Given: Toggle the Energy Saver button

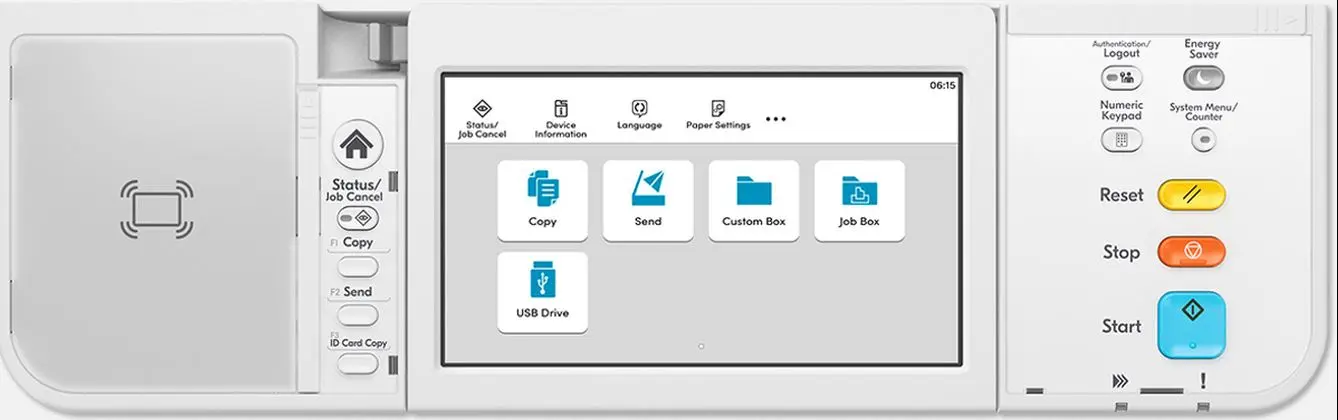Looking at the screenshot, I should [x=1204, y=77].
